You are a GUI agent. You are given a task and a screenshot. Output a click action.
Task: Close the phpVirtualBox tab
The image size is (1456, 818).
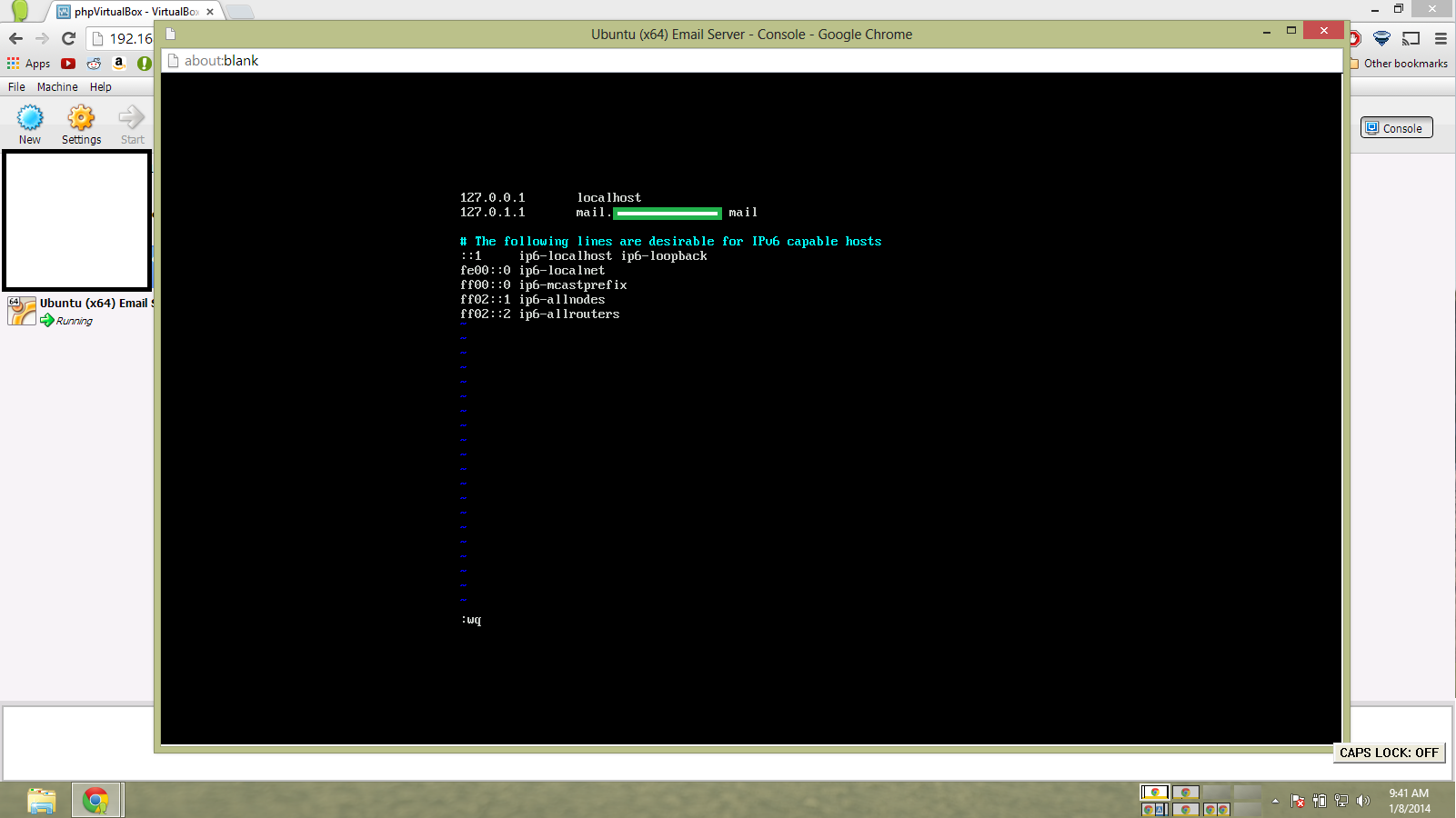[x=210, y=12]
